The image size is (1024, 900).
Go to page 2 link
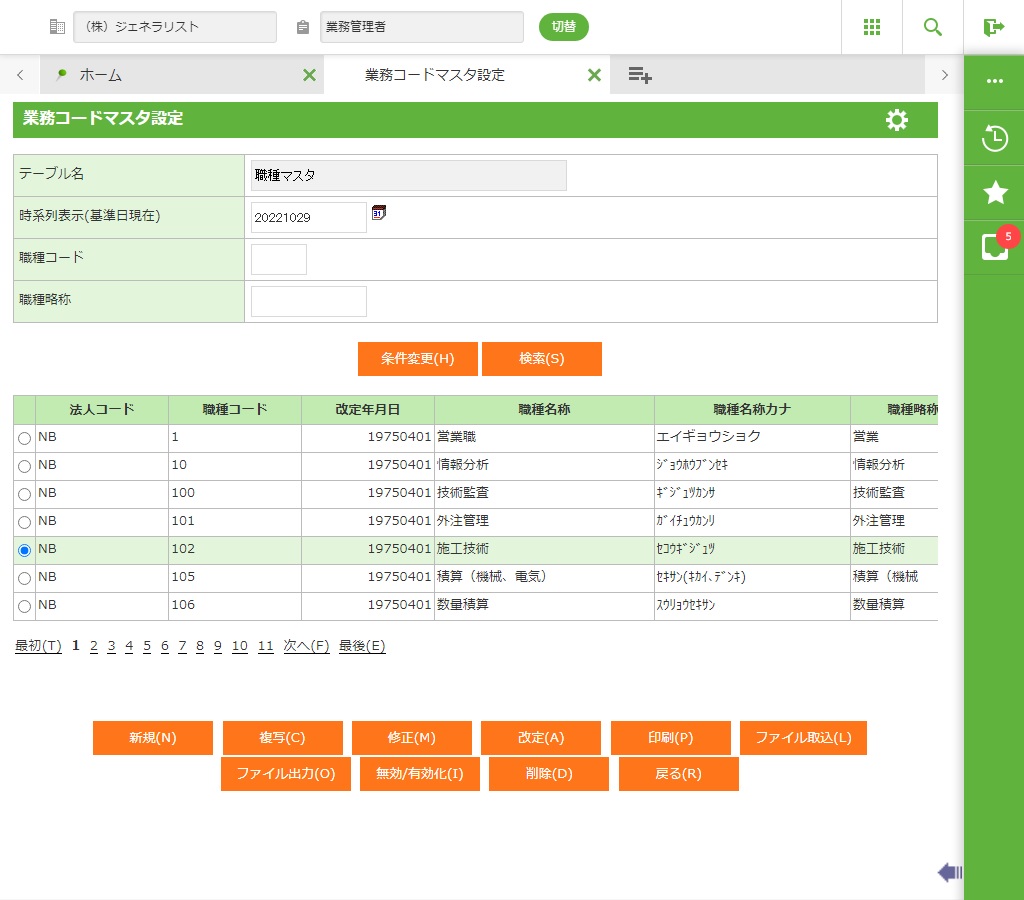point(94,646)
